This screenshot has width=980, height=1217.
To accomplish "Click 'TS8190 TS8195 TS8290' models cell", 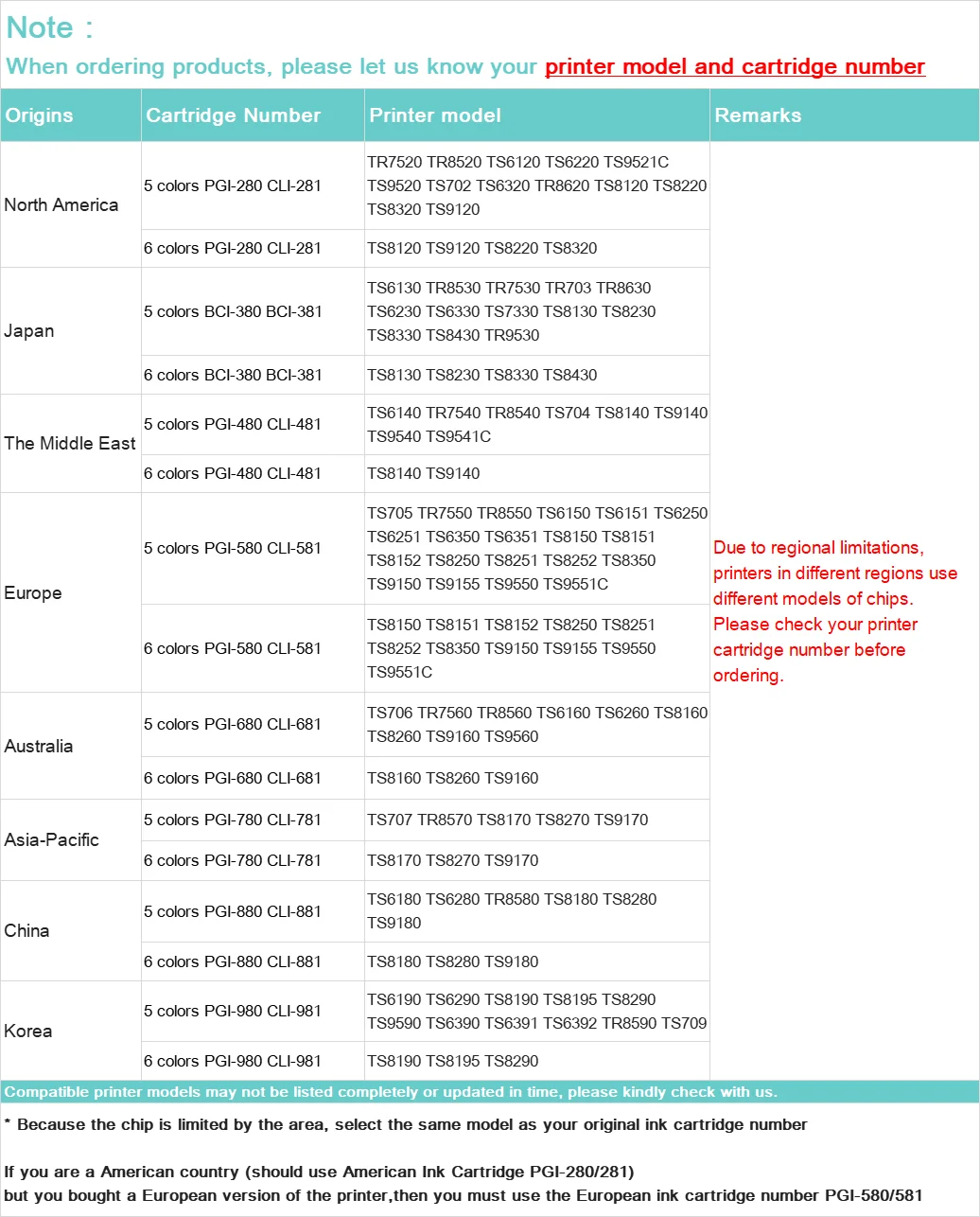I will pyautogui.click(x=537, y=1061).
